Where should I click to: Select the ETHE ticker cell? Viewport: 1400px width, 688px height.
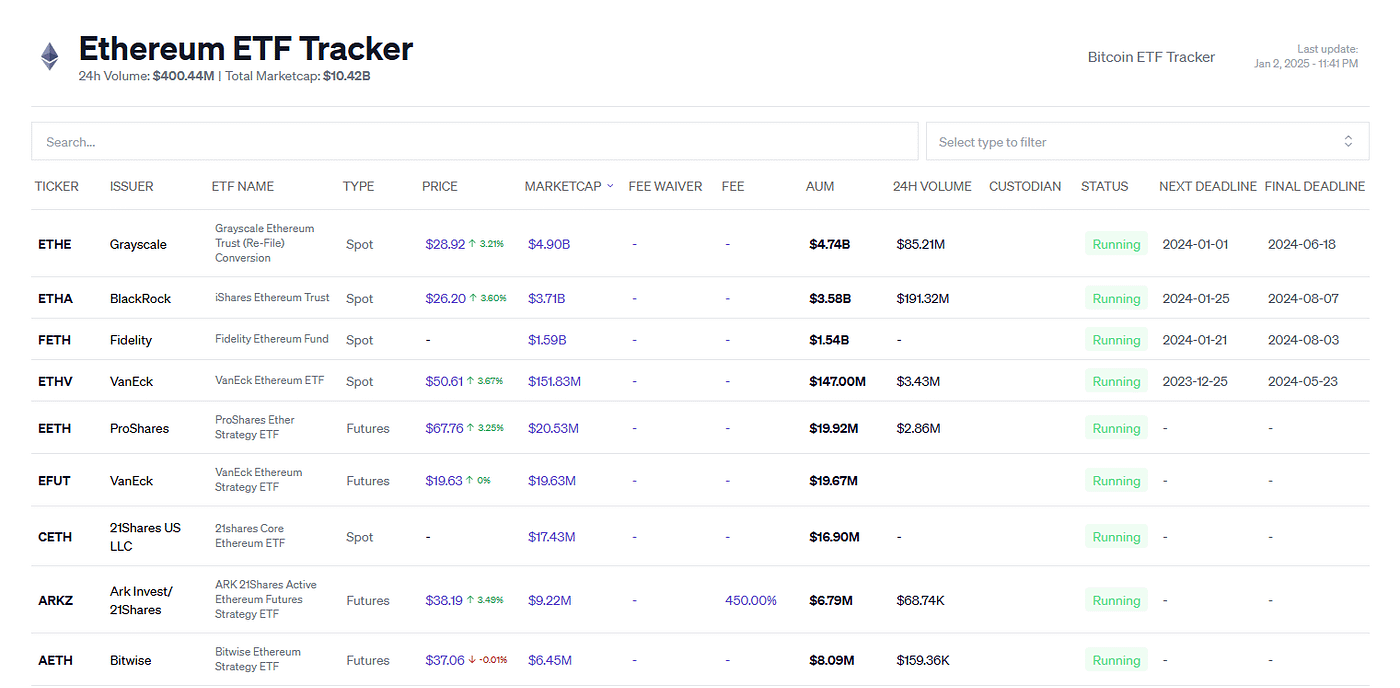coord(55,244)
